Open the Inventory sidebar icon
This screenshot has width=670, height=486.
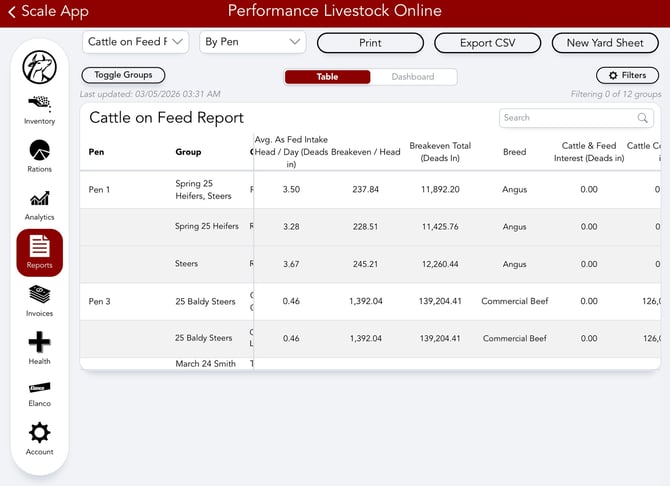(x=39, y=104)
